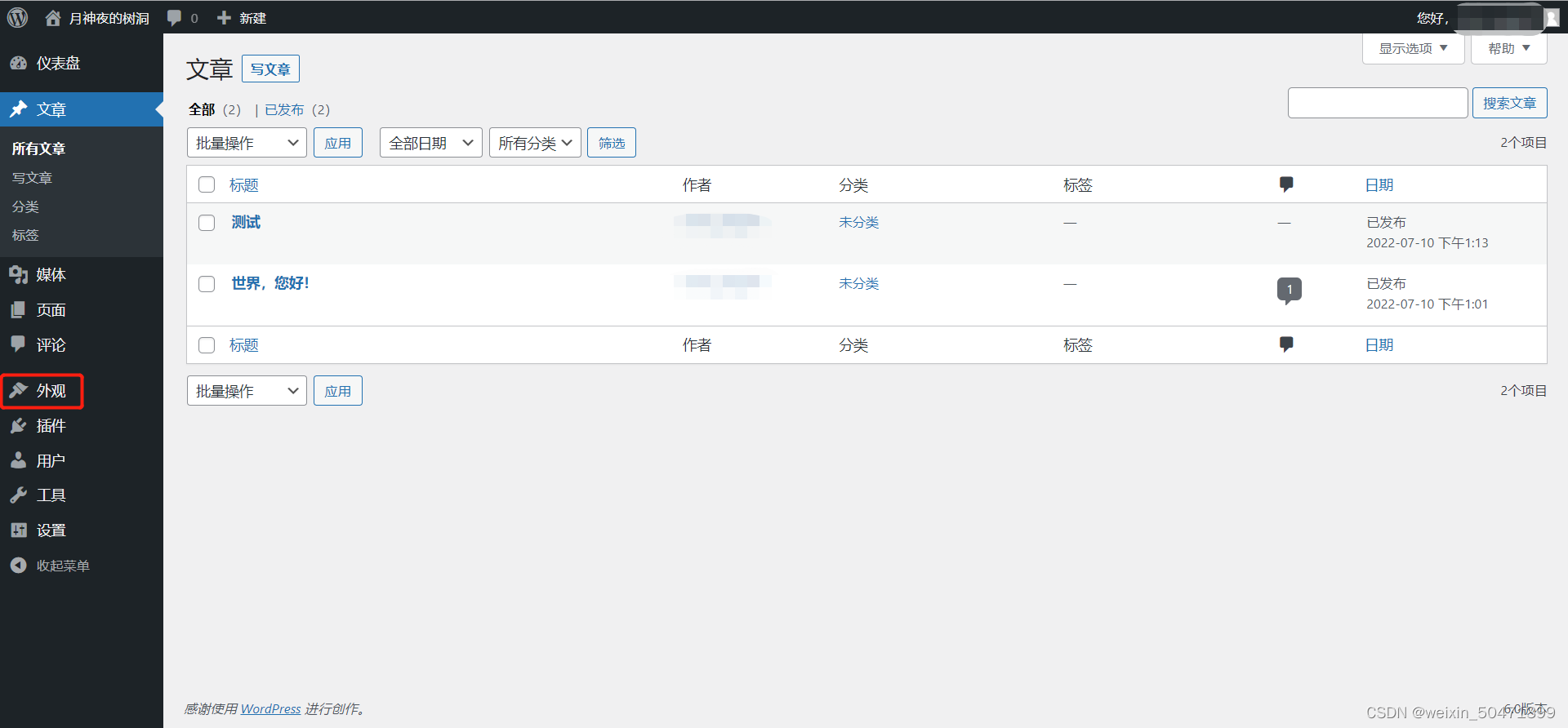Click the 您好 account greeting

point(1432,18)
